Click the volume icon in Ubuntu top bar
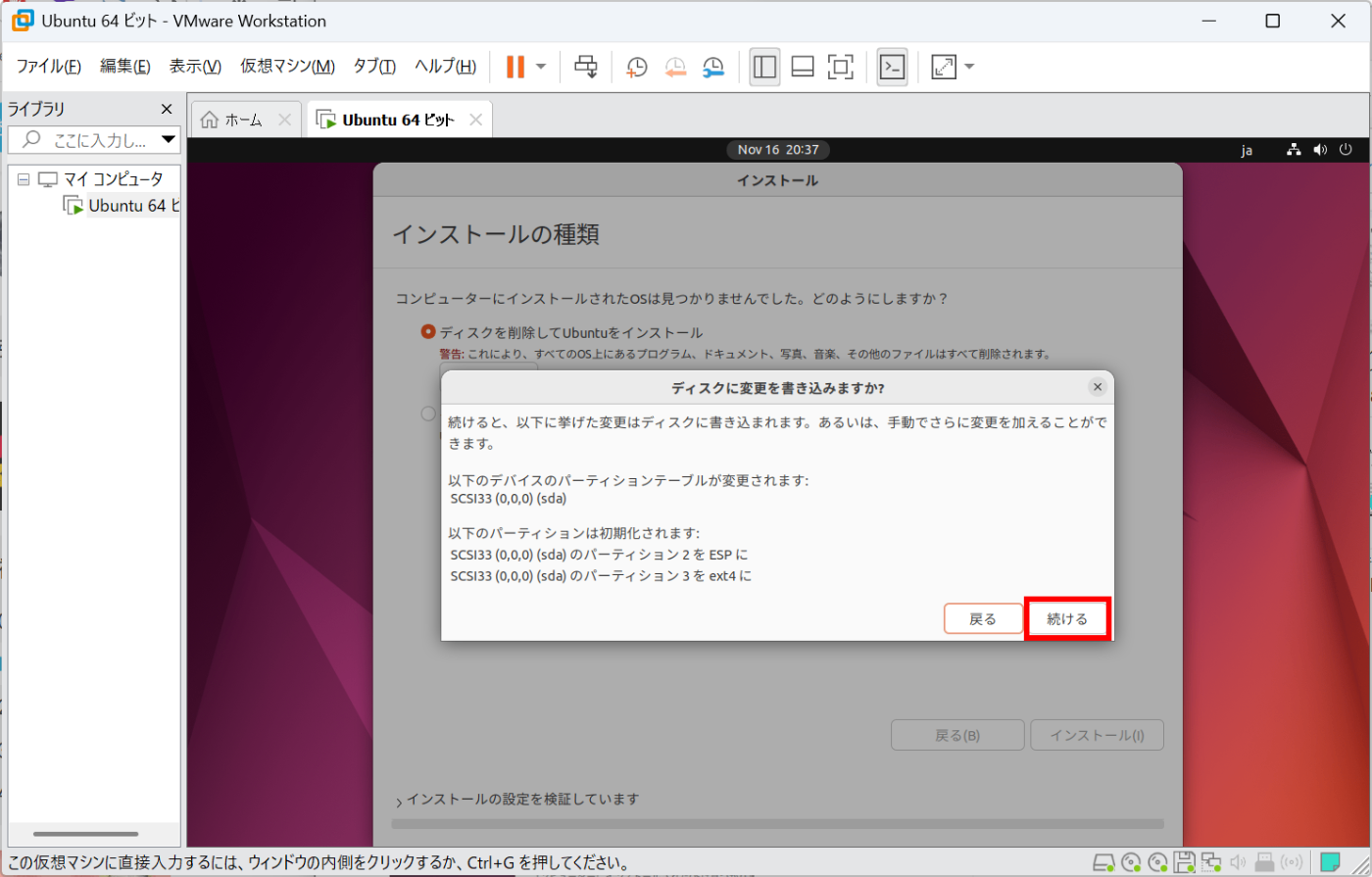The height and width of the screenshot is (877, 1372). 1320,150
